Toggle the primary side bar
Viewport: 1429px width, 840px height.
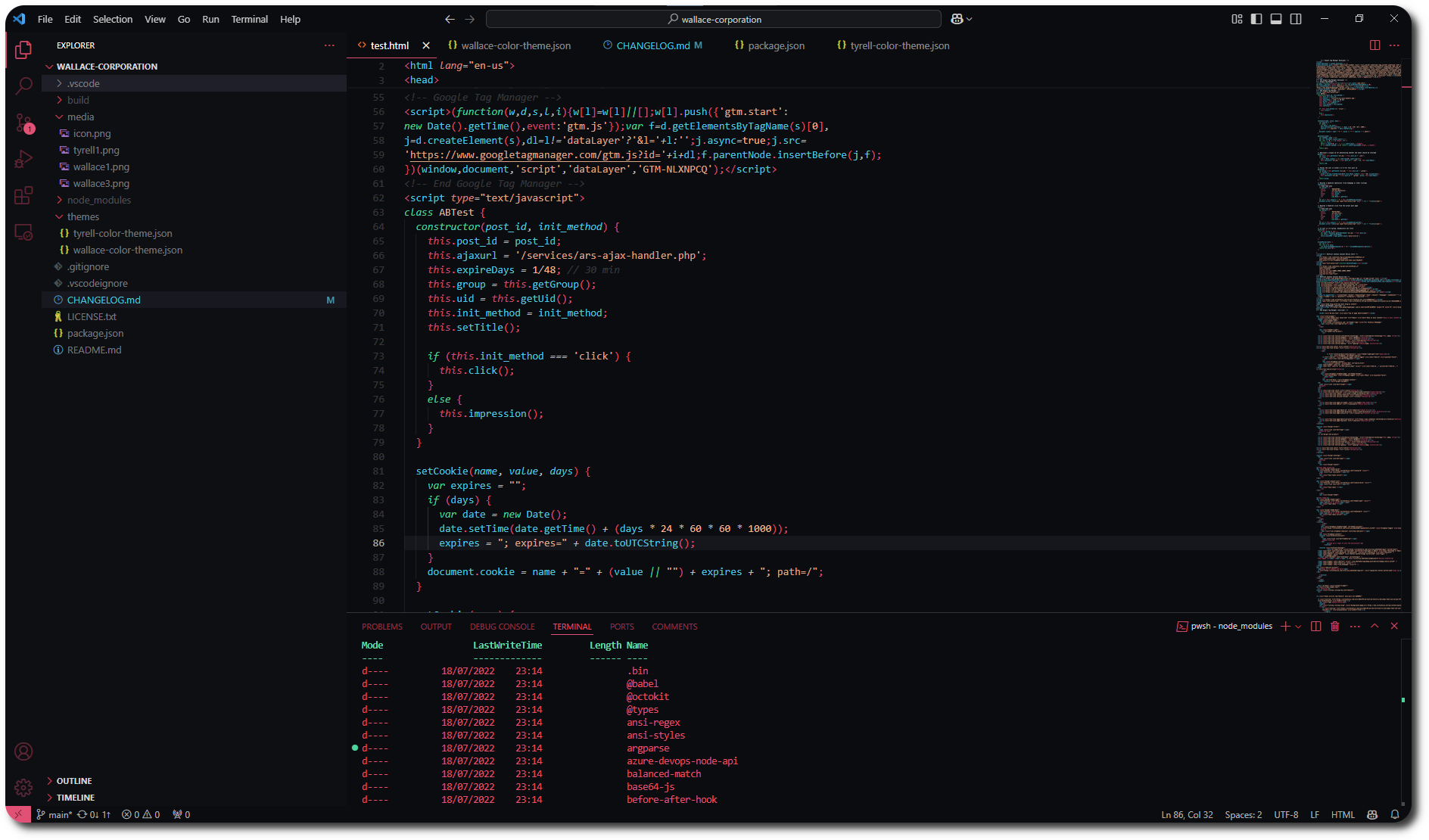(x=1256, y=19)
